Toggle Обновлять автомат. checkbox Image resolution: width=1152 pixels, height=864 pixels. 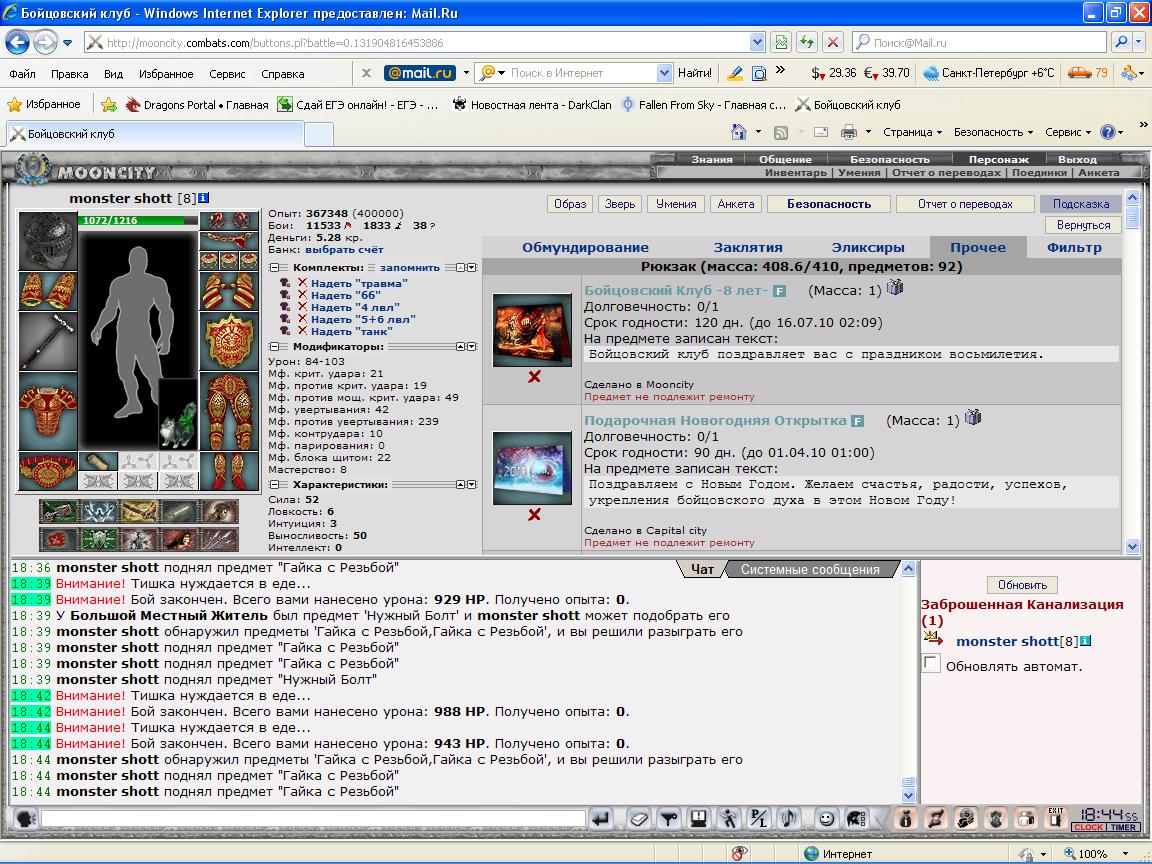point(931,663)
